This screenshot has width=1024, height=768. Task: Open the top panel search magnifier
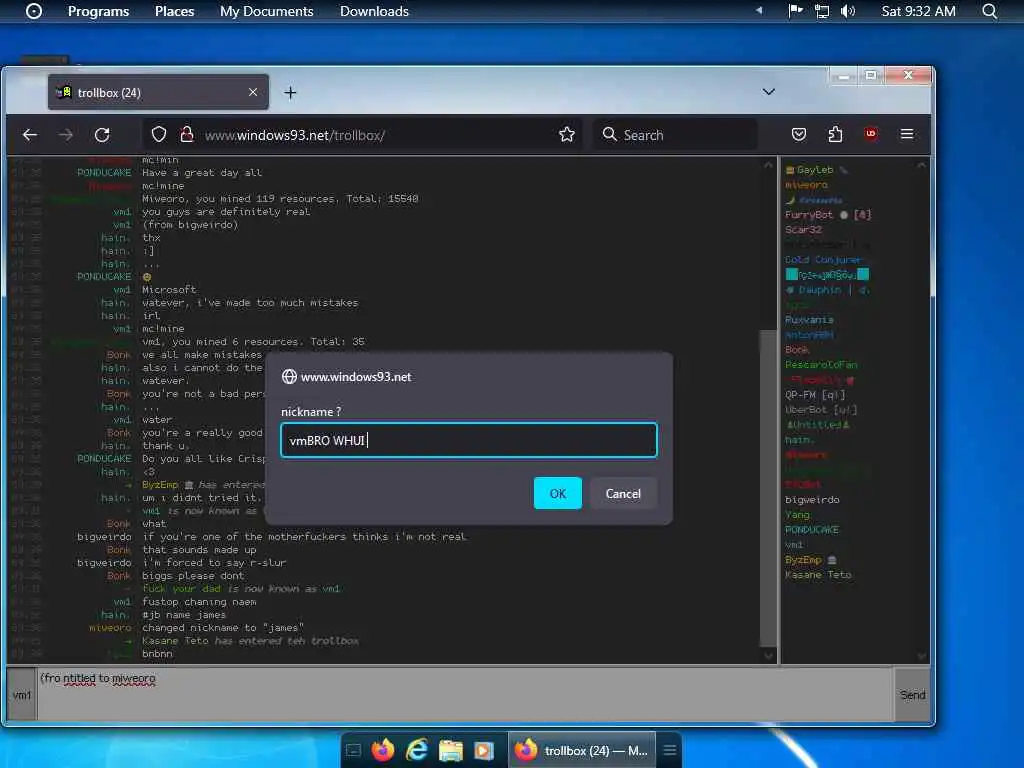click(989, 11)
